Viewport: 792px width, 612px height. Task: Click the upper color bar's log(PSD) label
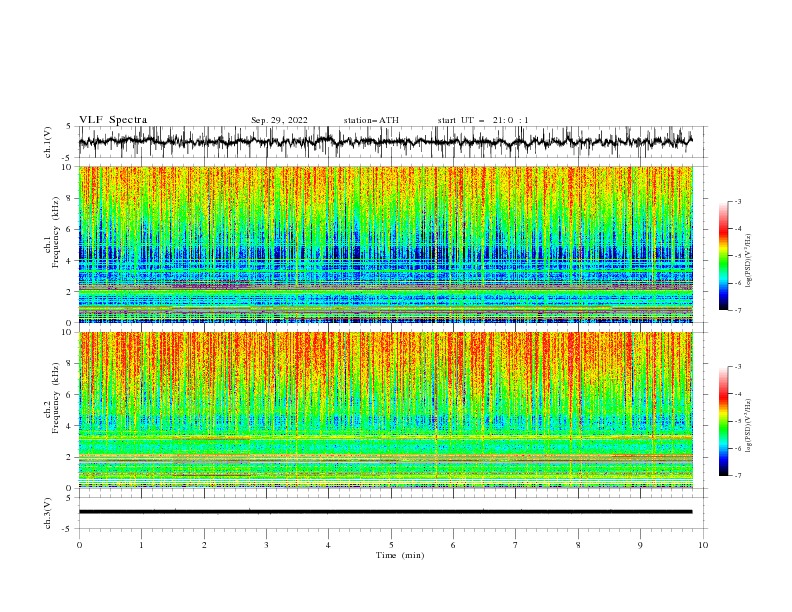(748, 261)
